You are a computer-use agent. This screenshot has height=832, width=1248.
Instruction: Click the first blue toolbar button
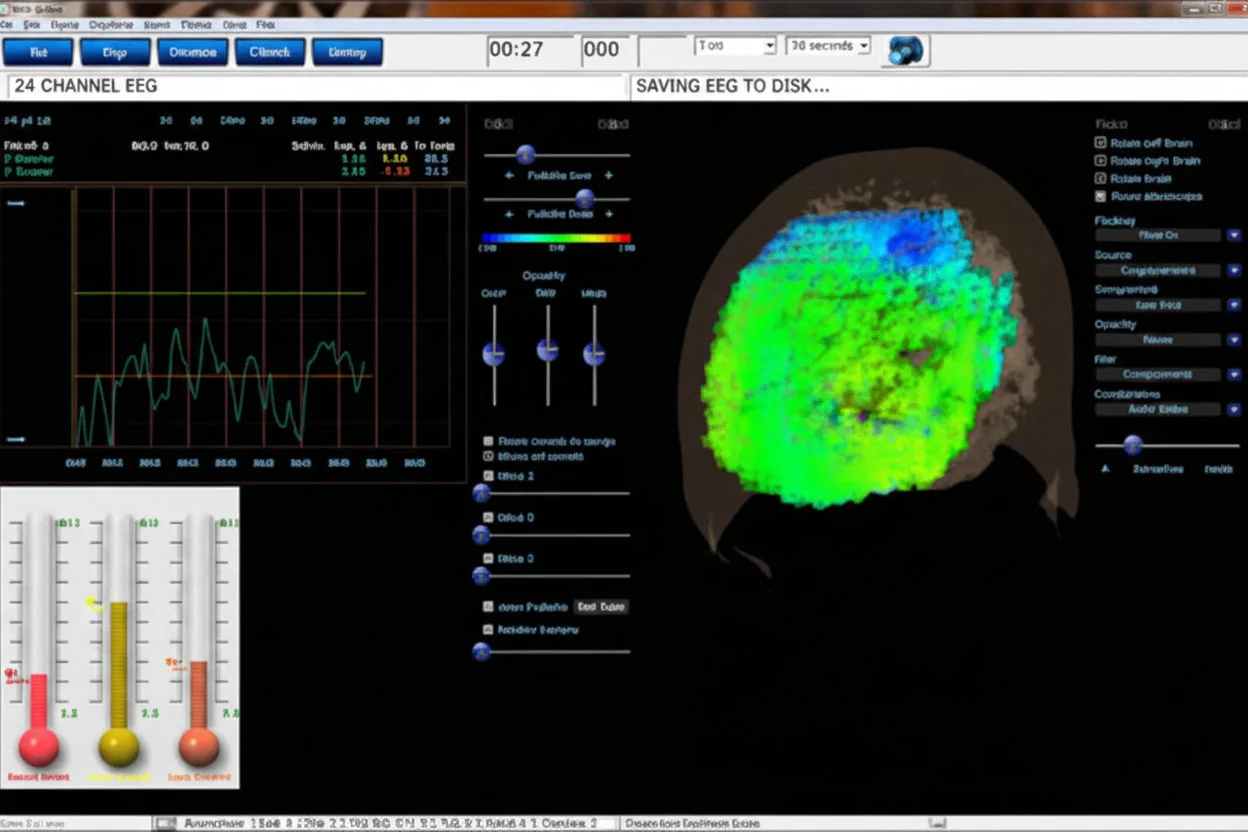pyautogui.click(x=38, y=52)
